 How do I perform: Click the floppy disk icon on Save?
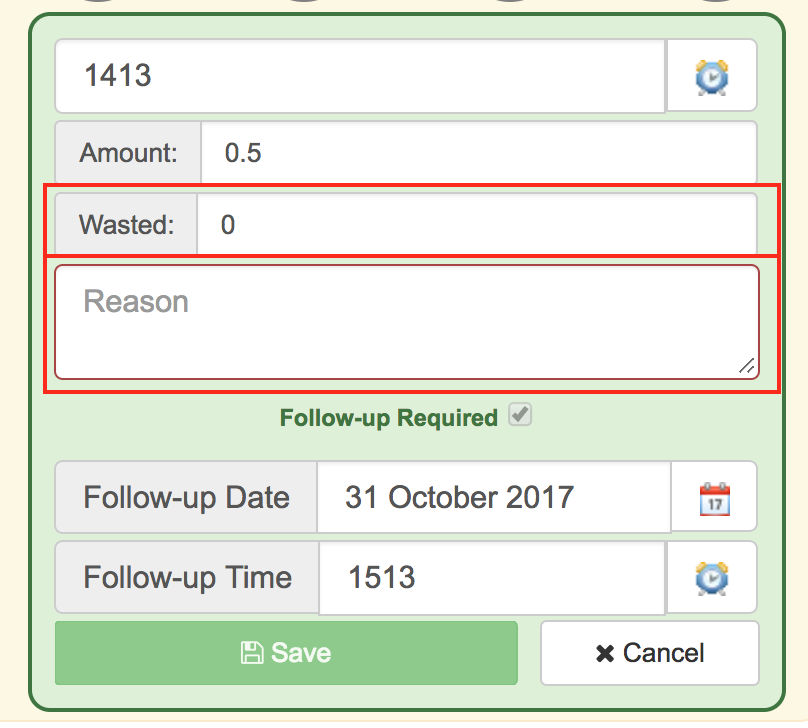[252, 654]
